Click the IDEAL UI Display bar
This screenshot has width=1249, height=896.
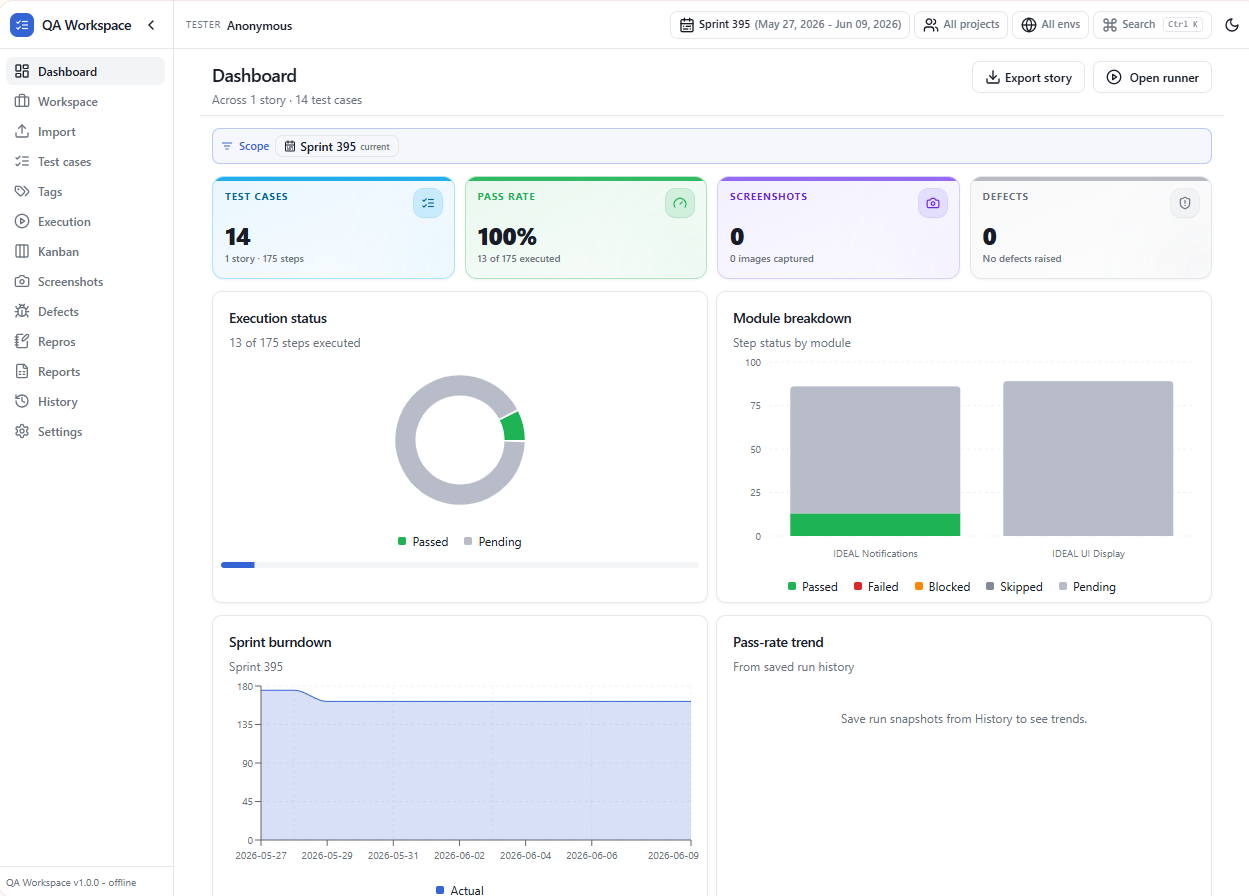pos(1088,459)
